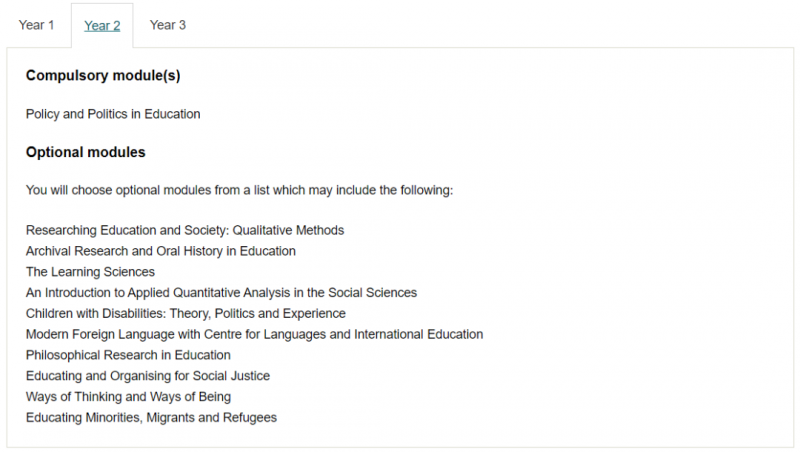
Task: Select Modern Foreign Language module line
Action: pyautogui.click(x=255, y=334)
